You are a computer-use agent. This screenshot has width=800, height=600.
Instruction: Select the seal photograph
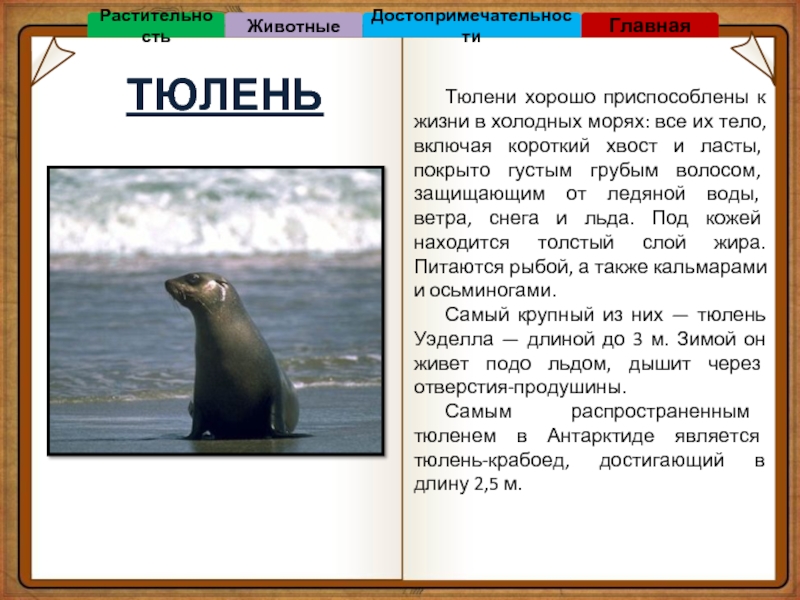pos(216,311)
